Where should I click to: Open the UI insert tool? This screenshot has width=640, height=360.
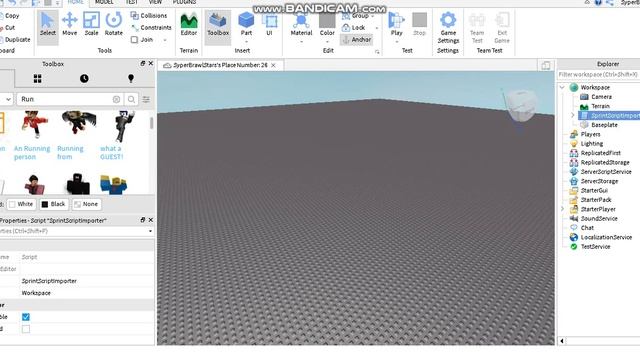click(x=269, y=25)
